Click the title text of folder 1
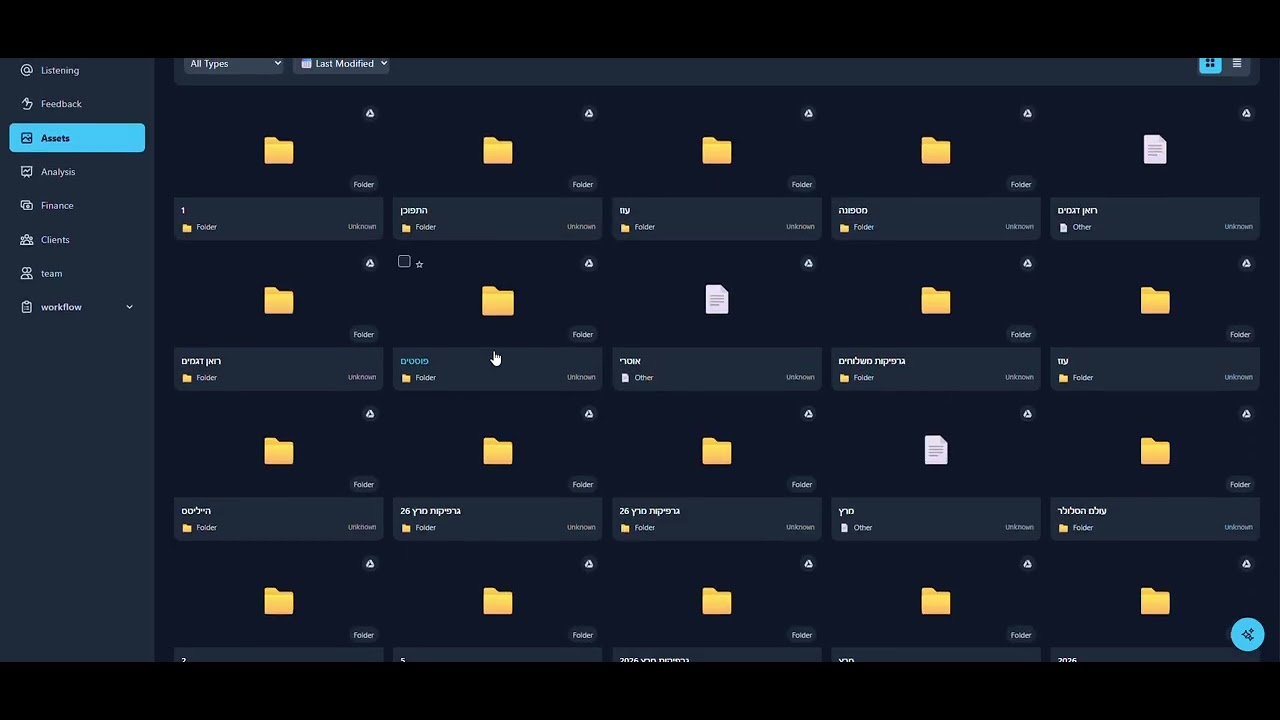 click(x=183, y=211)
